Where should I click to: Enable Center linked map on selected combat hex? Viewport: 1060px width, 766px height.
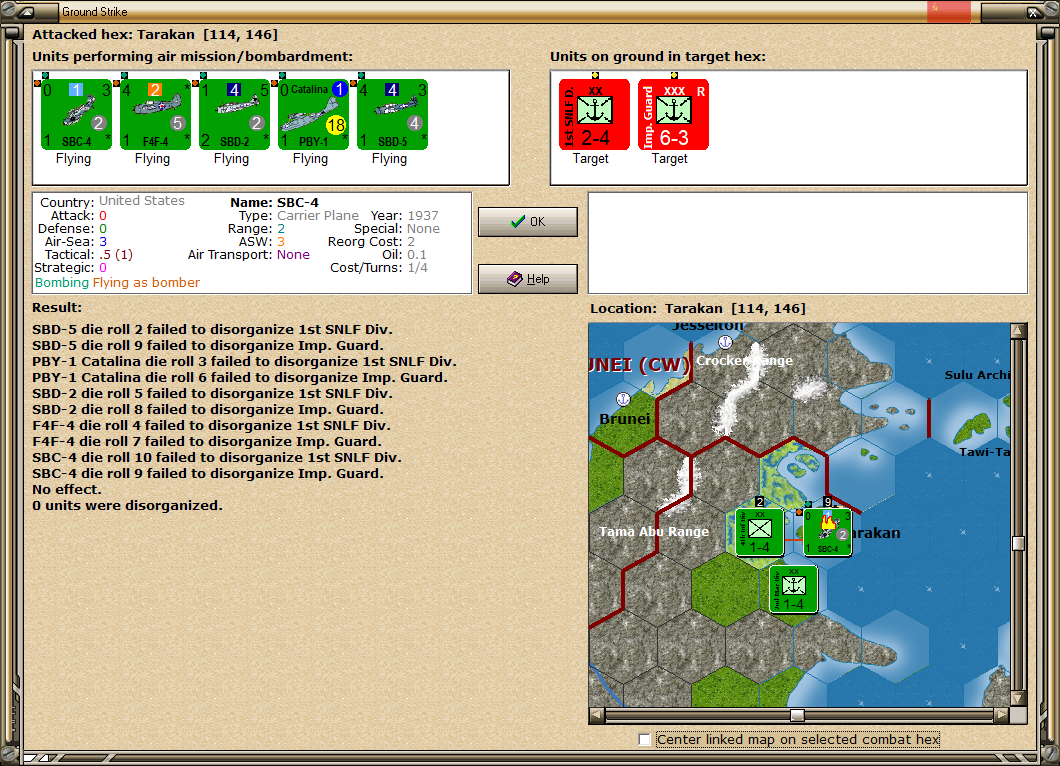click(x=644, y=740)
